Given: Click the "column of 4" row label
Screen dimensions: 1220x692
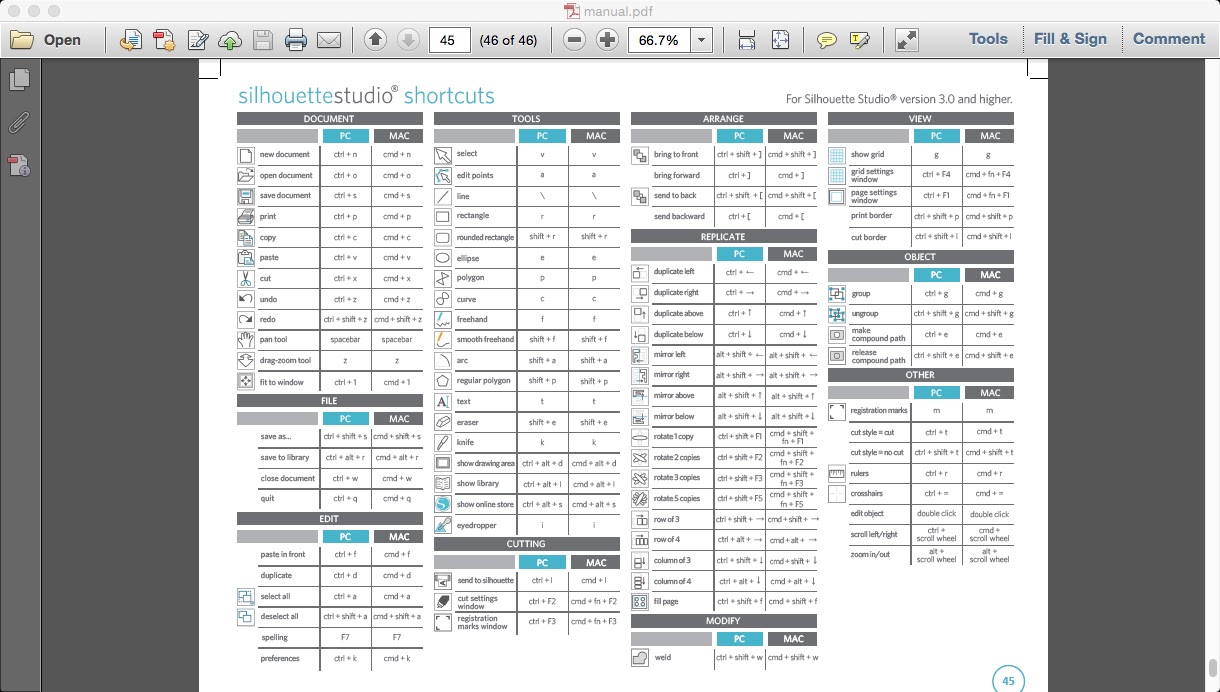Looking at the screenshot, I should (x=672, y=581).
